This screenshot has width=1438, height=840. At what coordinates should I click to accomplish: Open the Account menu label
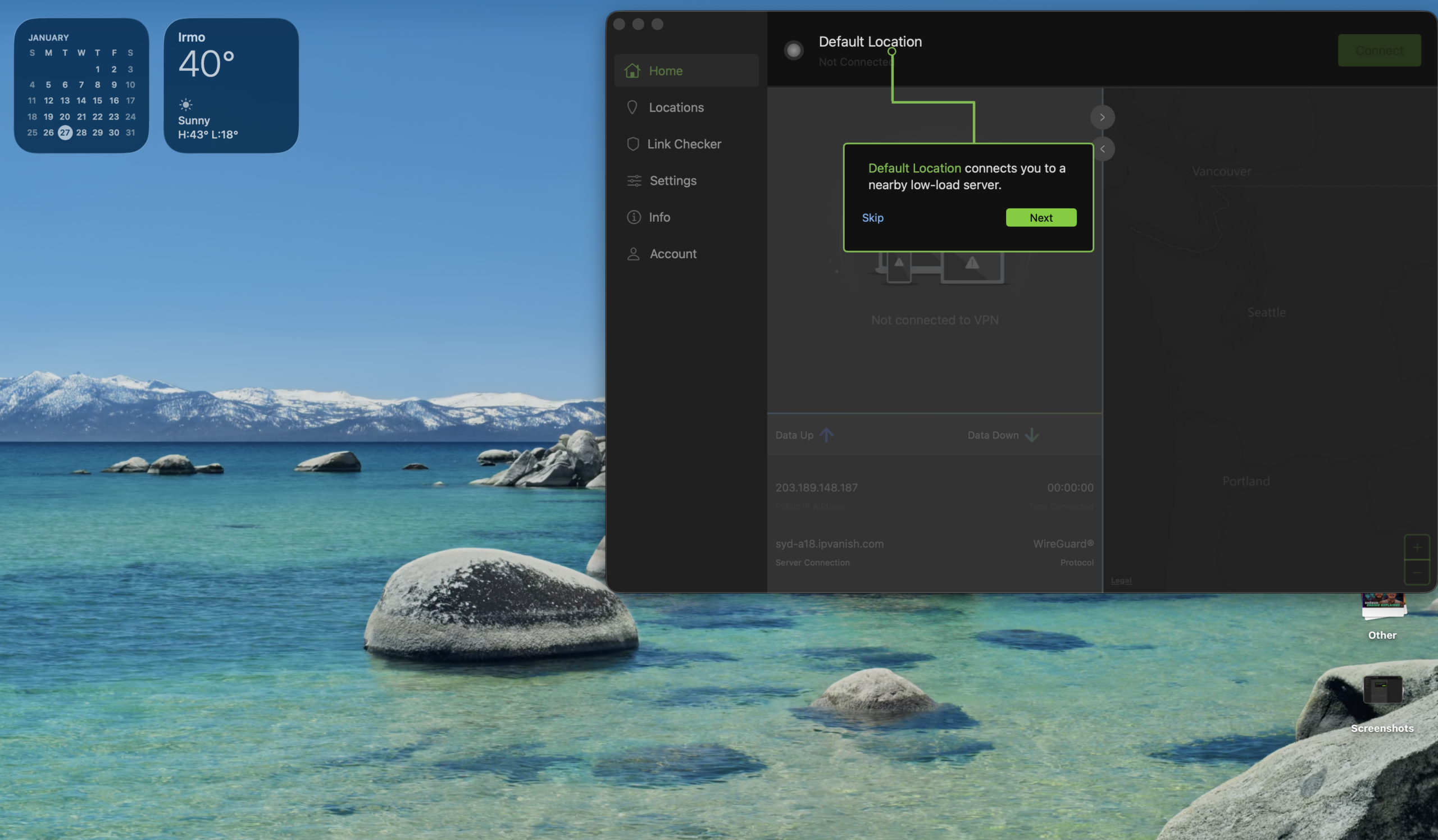(673, 254)
